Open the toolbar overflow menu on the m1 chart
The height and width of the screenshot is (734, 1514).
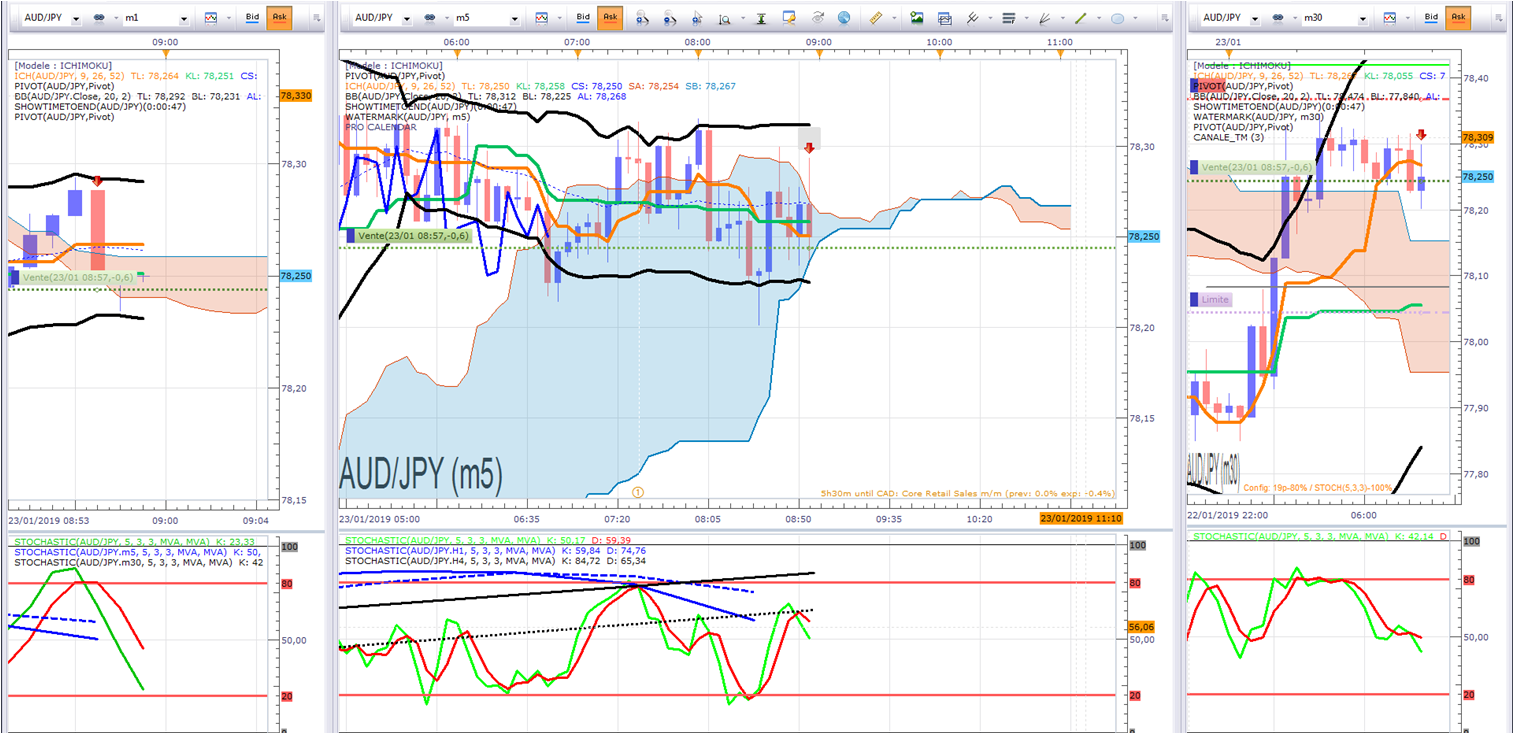pos(317,18)
